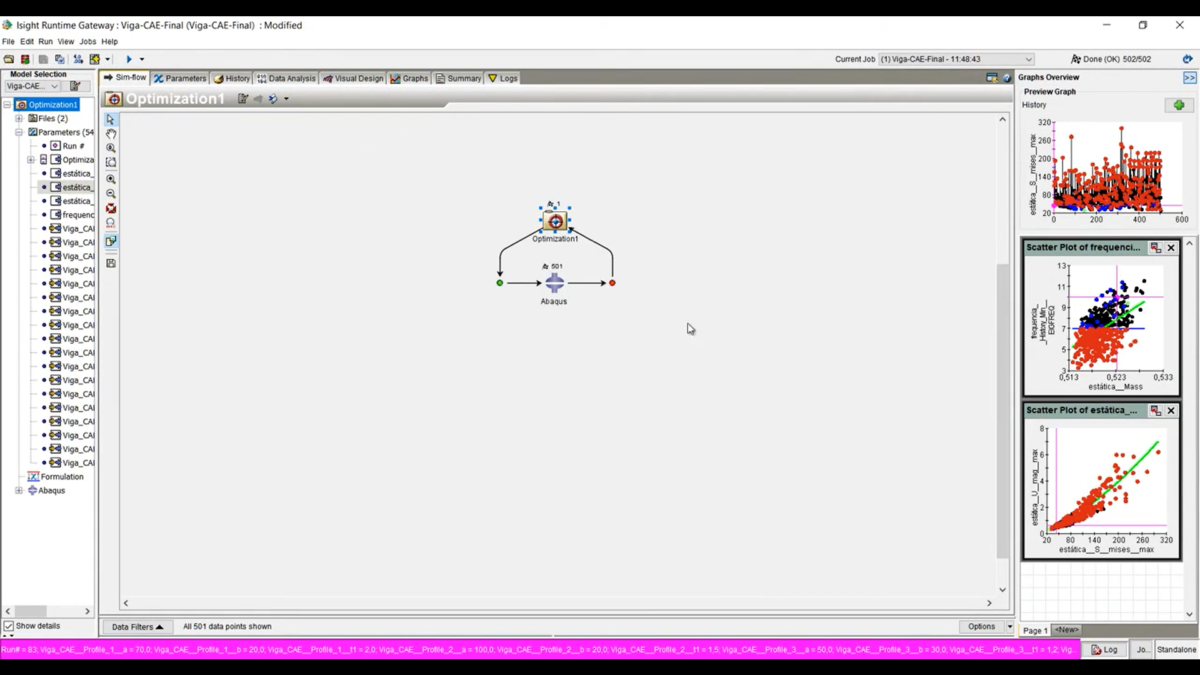This screenshot has height=675, width=1200.
Task: Open the dropdown arrow next to the Options button
Action: pos(1009,627)
